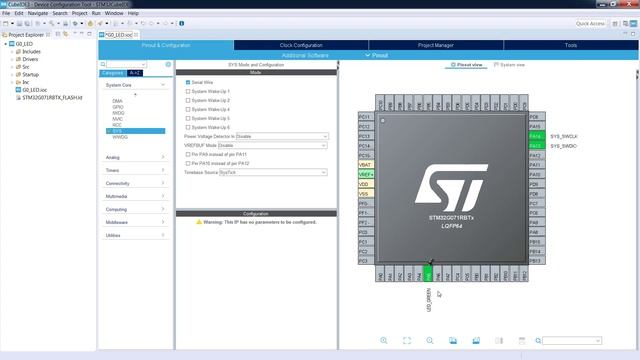Click the yellow debug bug icon

[90, 23]
